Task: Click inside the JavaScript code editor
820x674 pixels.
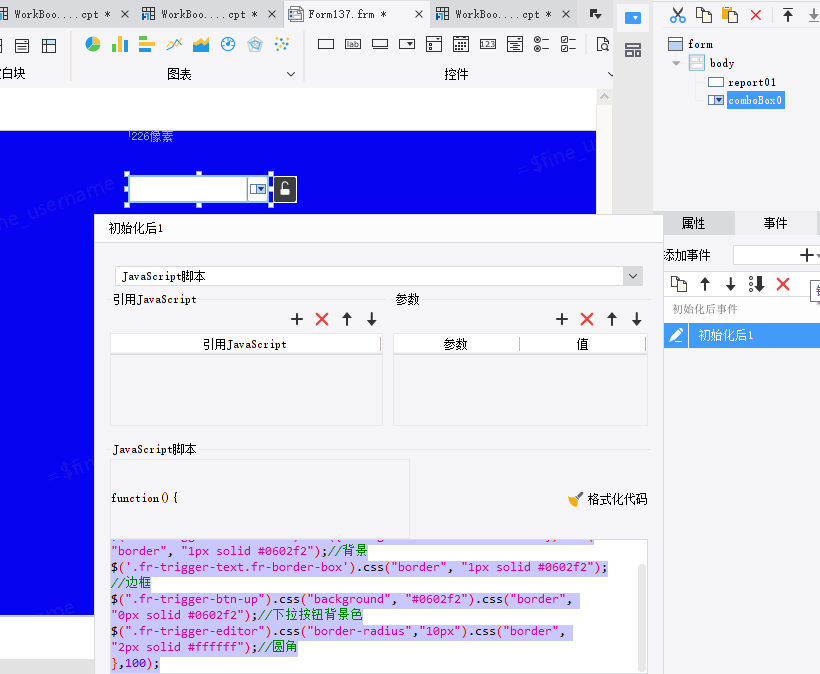Action: tap(374, 607)
